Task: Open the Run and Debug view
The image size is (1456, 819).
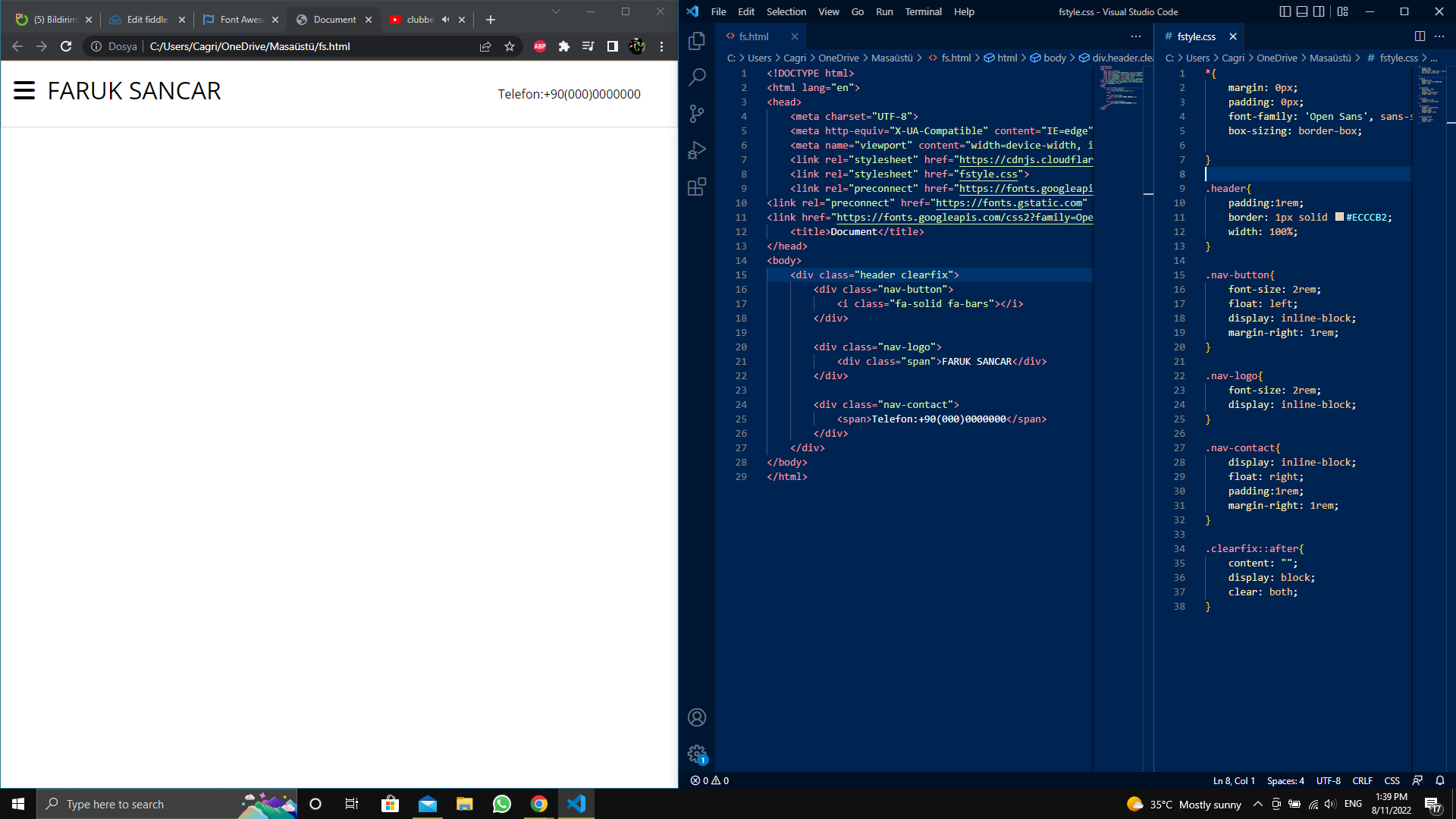Action: [696, 150]
